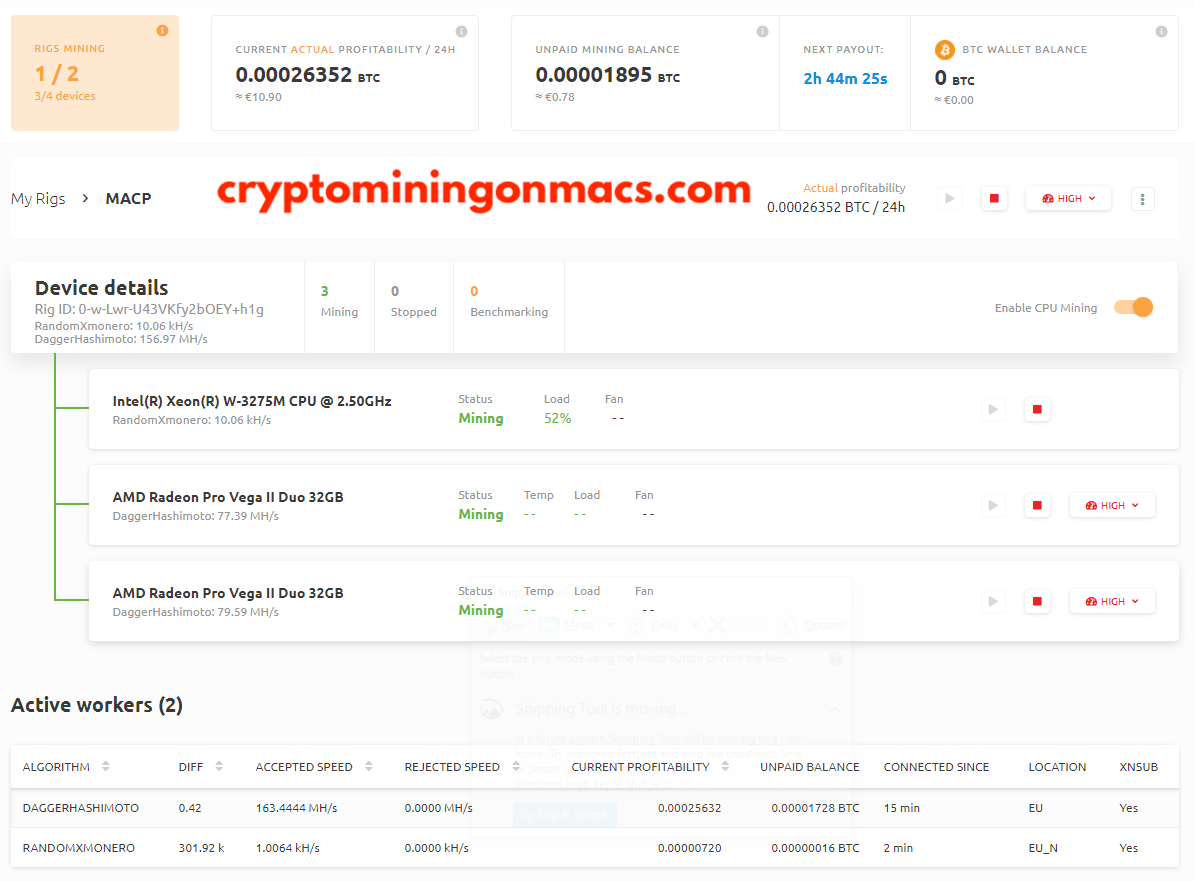Click the 0 Stopped counter
Viewport: 1195px width, 881px height.
point(414,302)
